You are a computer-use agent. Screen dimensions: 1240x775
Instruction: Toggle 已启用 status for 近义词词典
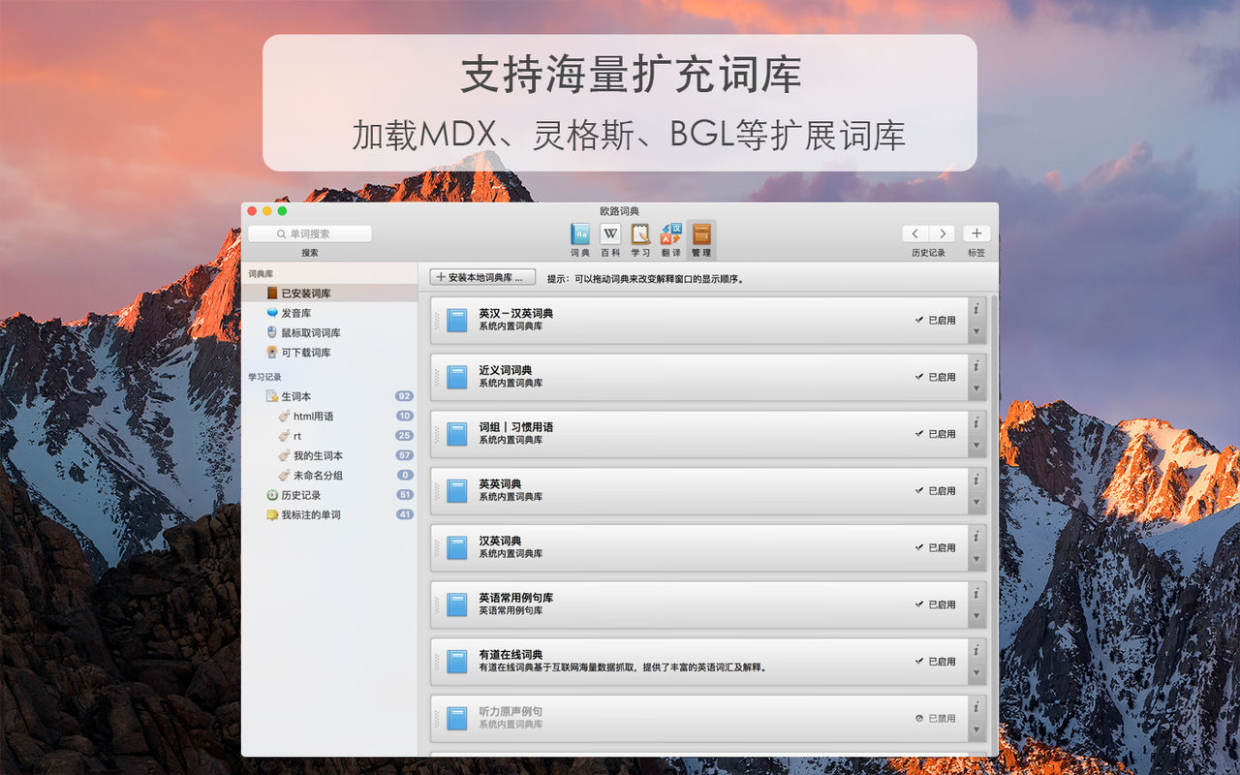click(x=935, y=377)
